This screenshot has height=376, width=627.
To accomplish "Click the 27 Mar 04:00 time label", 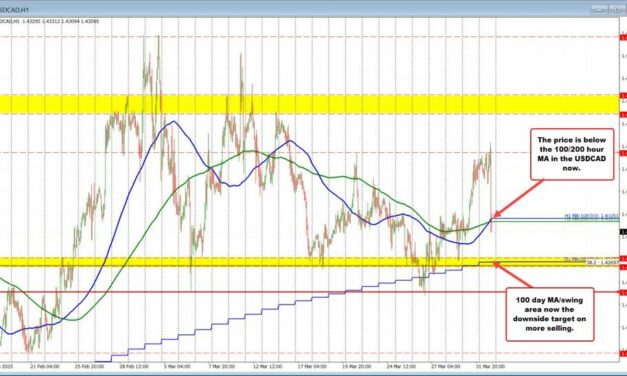I will click(x=445, y=366).
